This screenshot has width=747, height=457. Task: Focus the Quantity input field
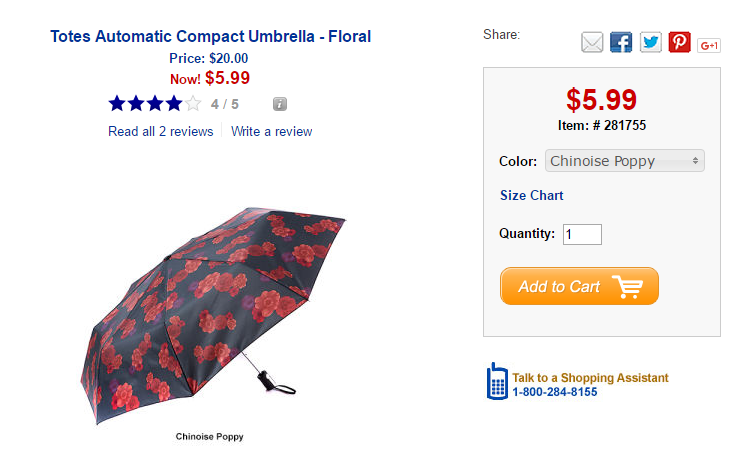582,234
